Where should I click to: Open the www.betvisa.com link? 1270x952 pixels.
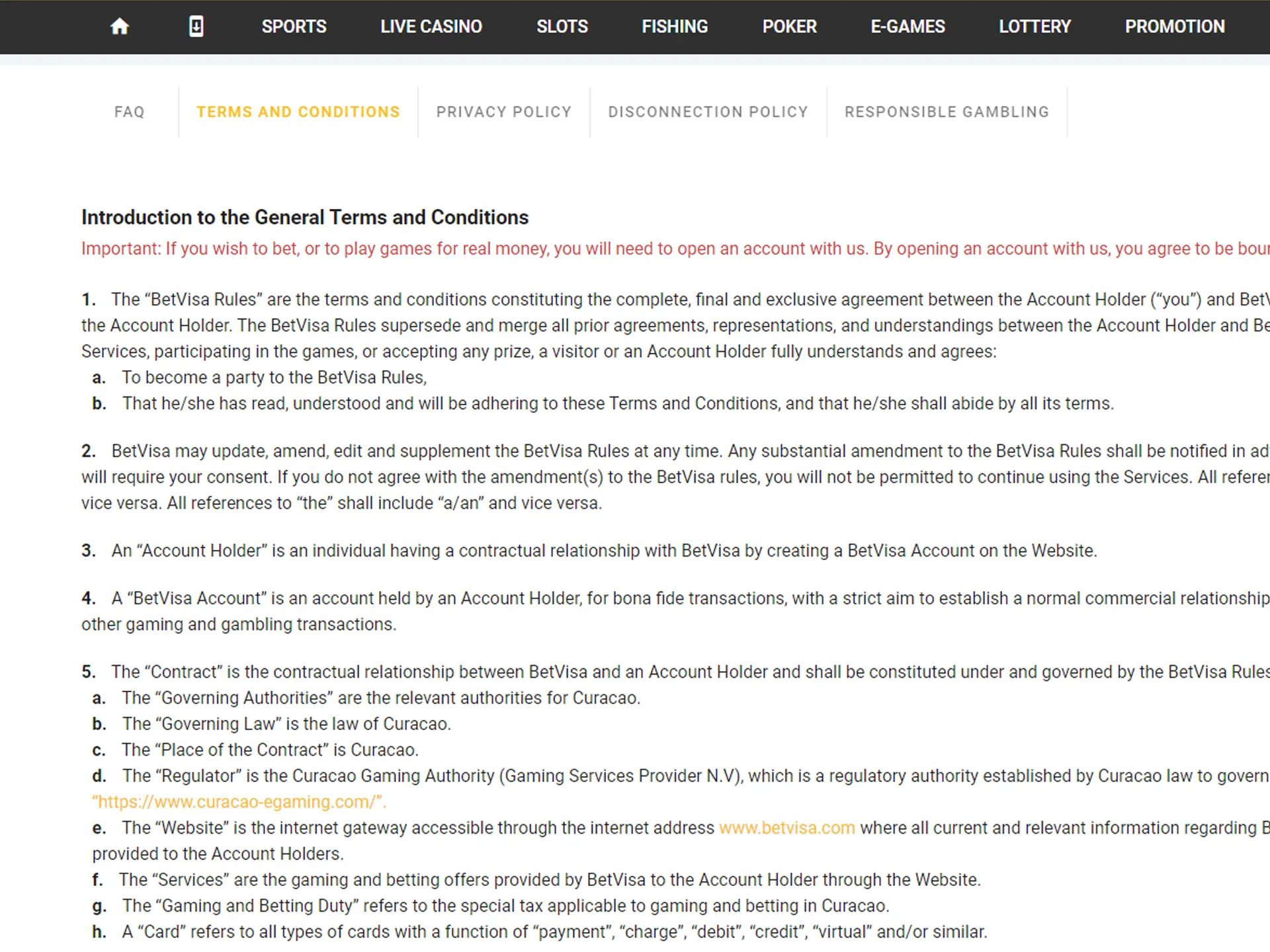(x=787, y=828)
